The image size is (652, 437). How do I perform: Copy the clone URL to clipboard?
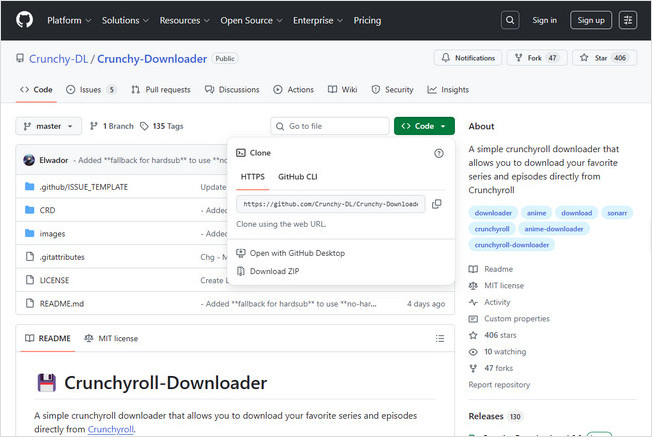(437, 204)
